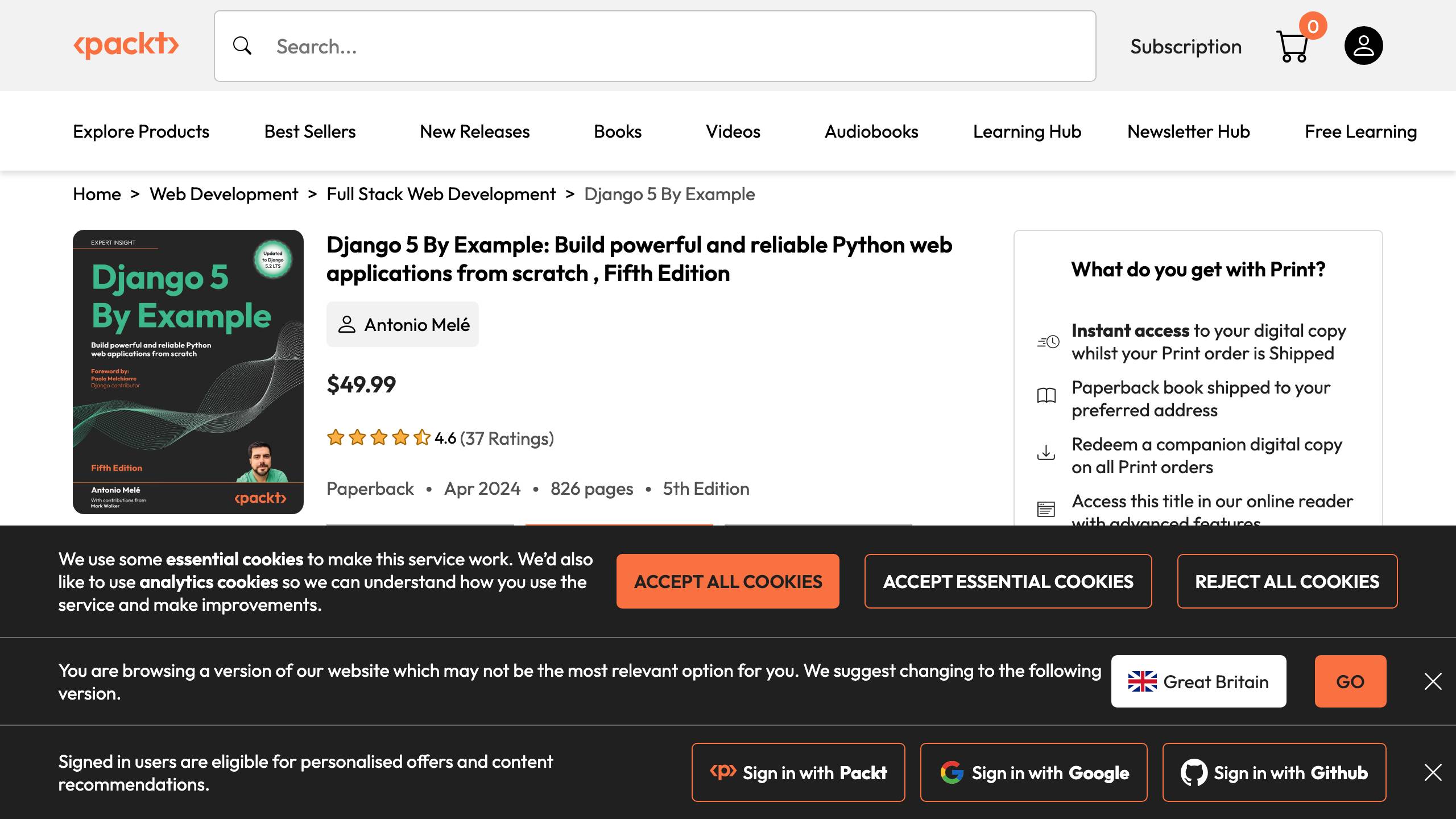Click GO to switch website version
This screenshot has width=1456, height=819.
(1350, 681)
